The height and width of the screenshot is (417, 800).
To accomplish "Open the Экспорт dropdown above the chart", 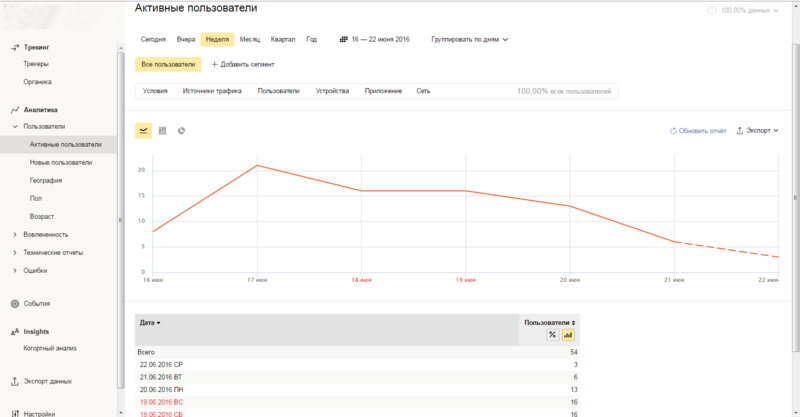I will tap(758, 130).
